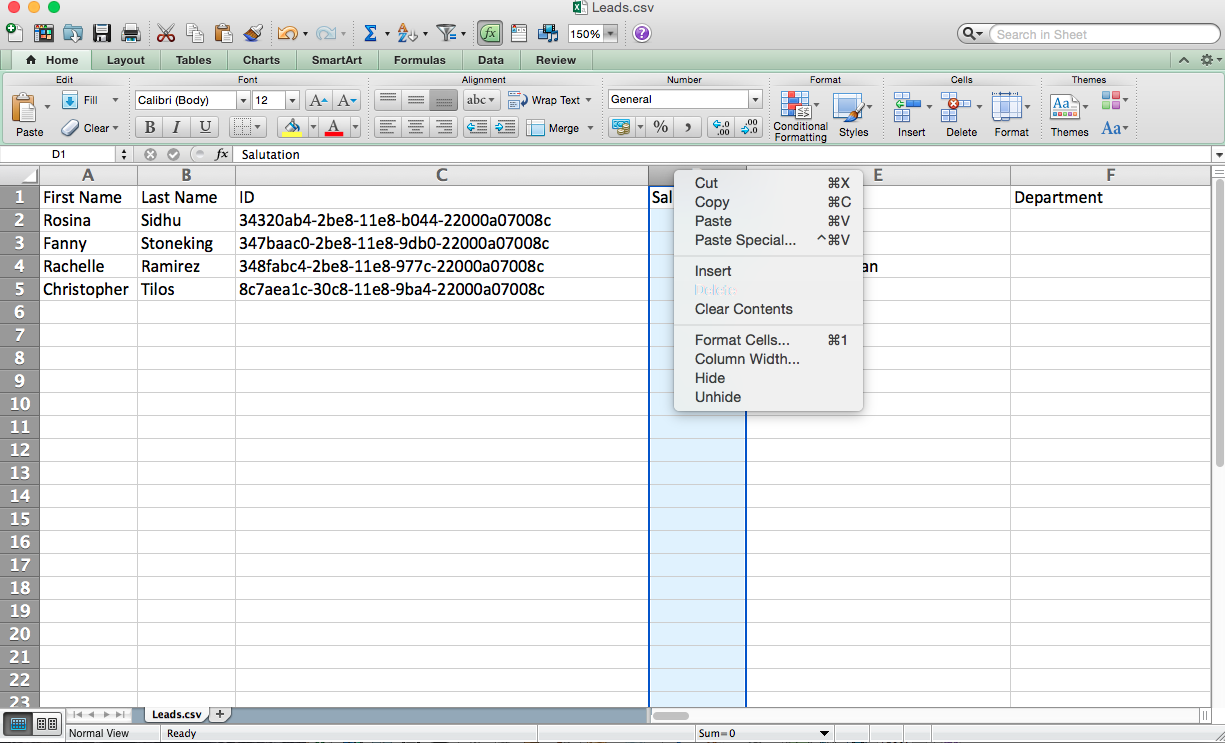Screen dimensions: 1225x743
Task: Choose Paste Special from context menu
Action: point(769,240)
